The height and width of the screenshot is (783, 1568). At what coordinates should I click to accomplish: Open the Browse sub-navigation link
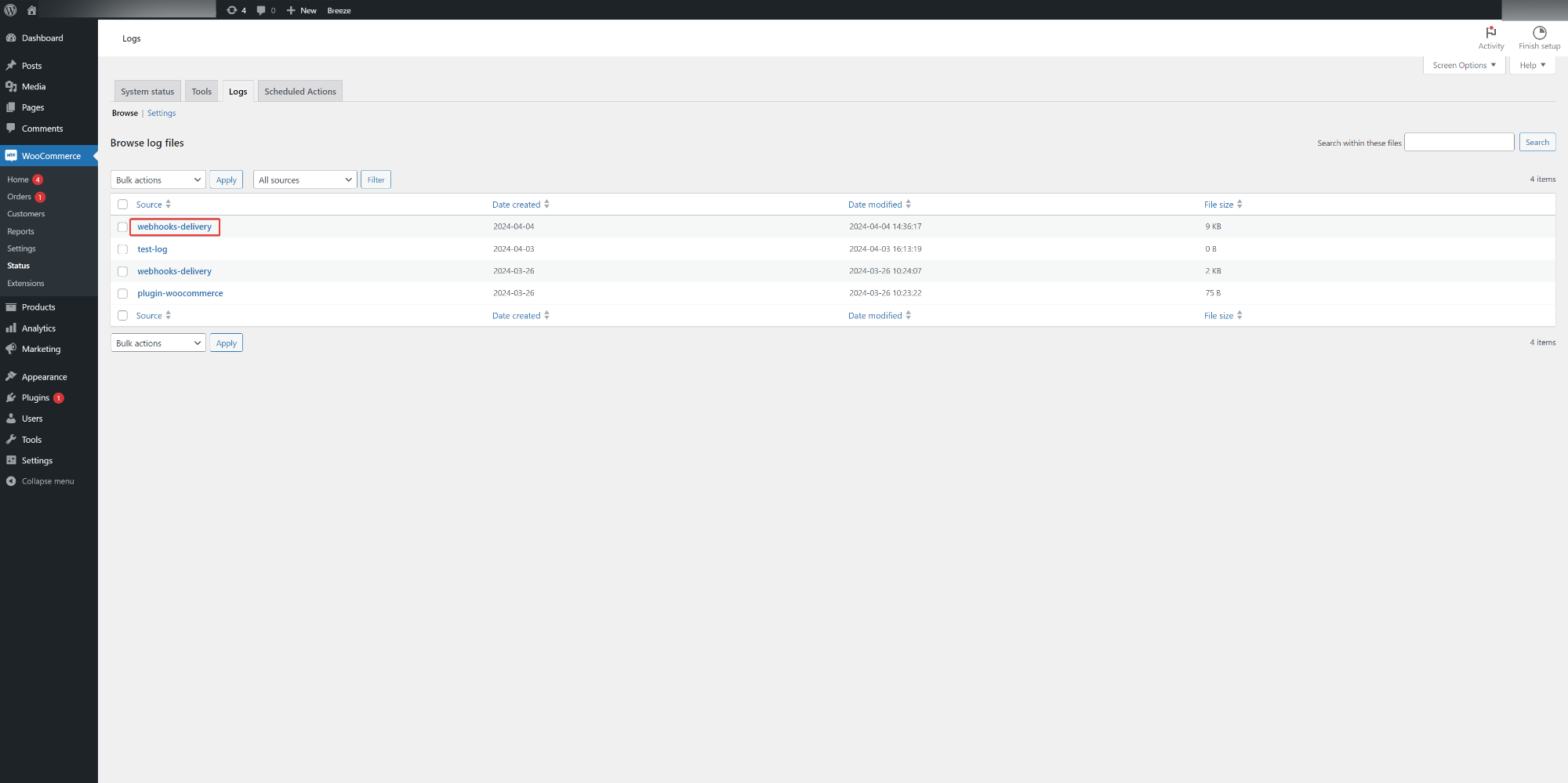[x=125, y=113]
